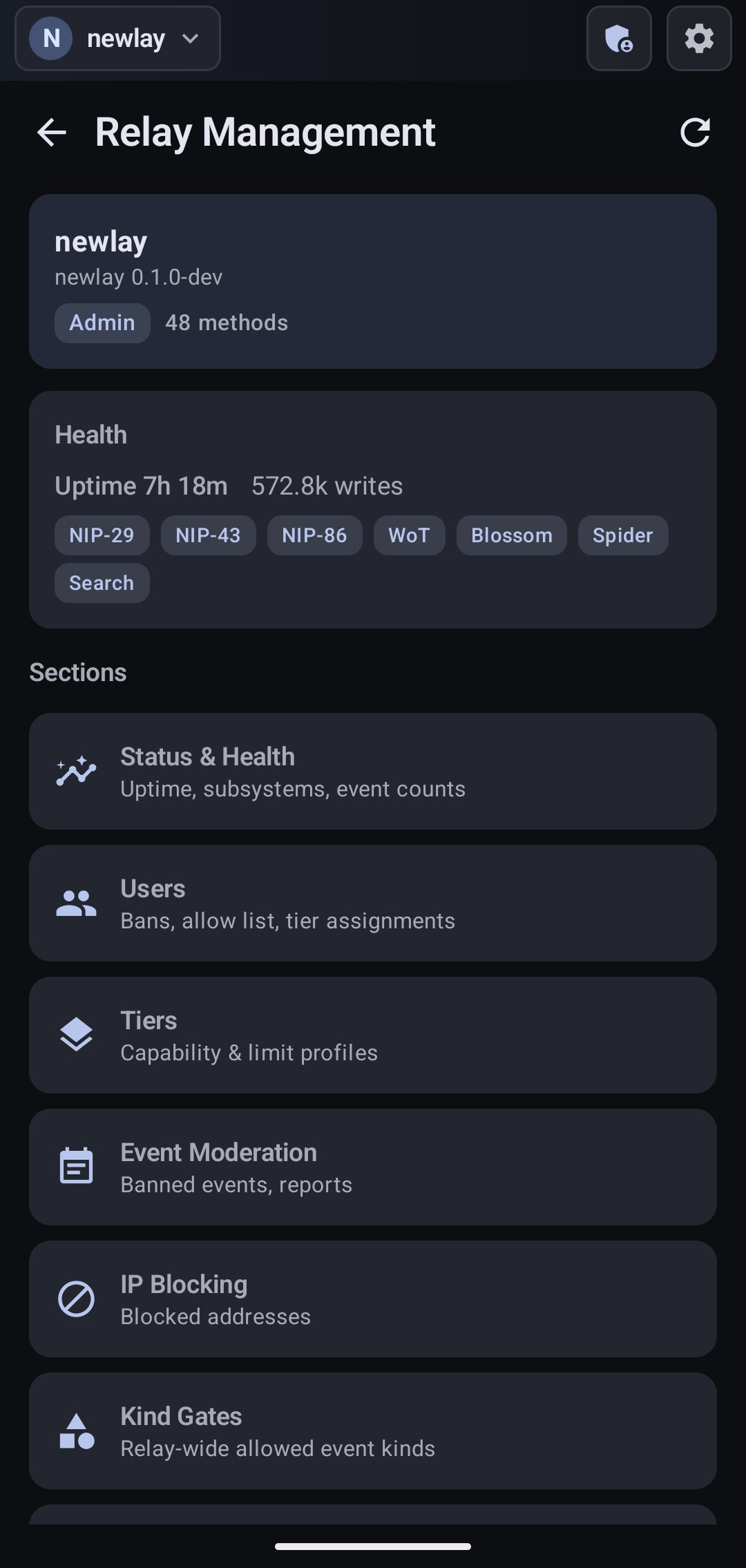Screen dimensions: 746x1568
Task: Open the Users section
Action: click(x=373, y=903)
